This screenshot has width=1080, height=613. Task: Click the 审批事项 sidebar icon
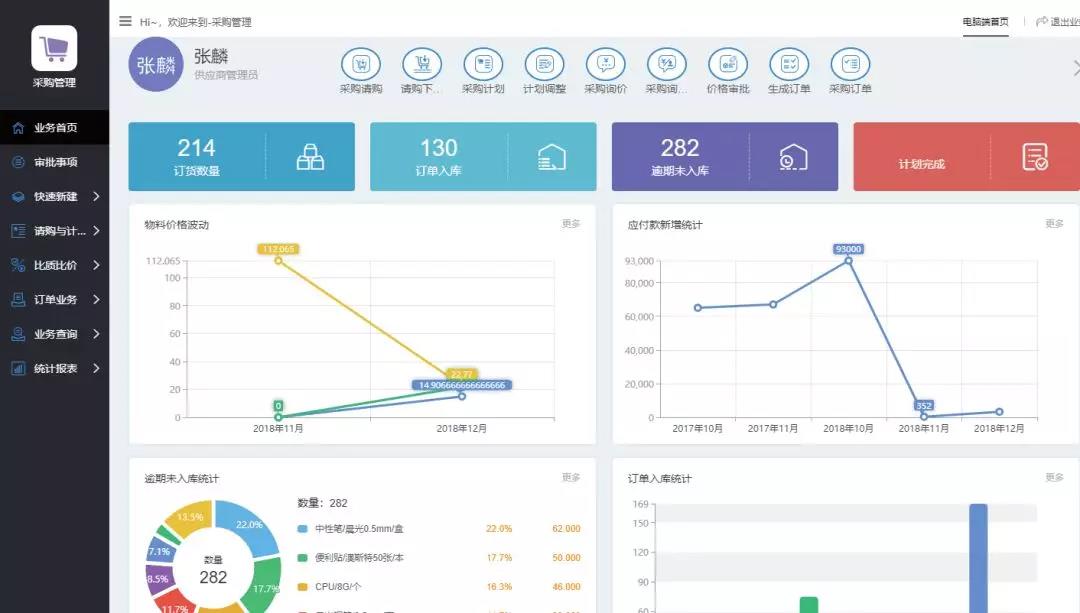(19, 162)
